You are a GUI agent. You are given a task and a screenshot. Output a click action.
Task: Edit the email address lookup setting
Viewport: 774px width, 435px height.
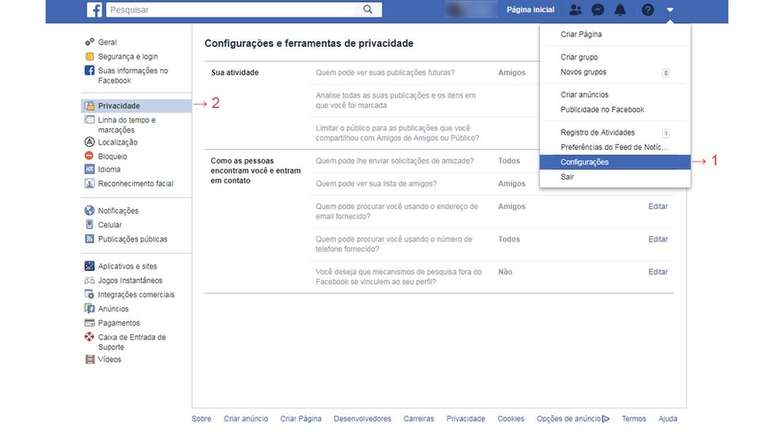pyautogui.click(x=657, y=206)
